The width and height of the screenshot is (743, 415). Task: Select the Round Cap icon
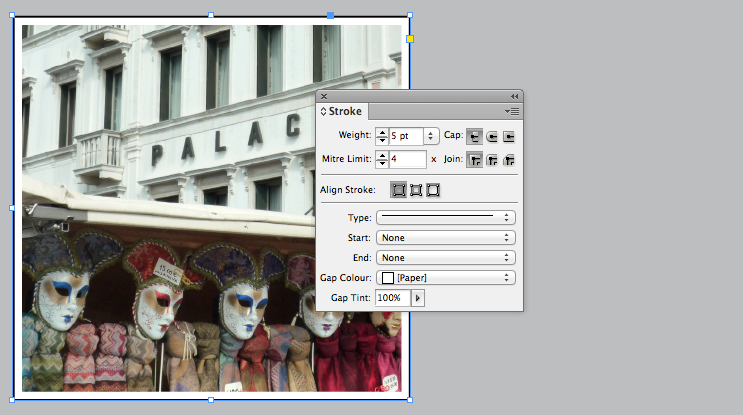[492, 136]
